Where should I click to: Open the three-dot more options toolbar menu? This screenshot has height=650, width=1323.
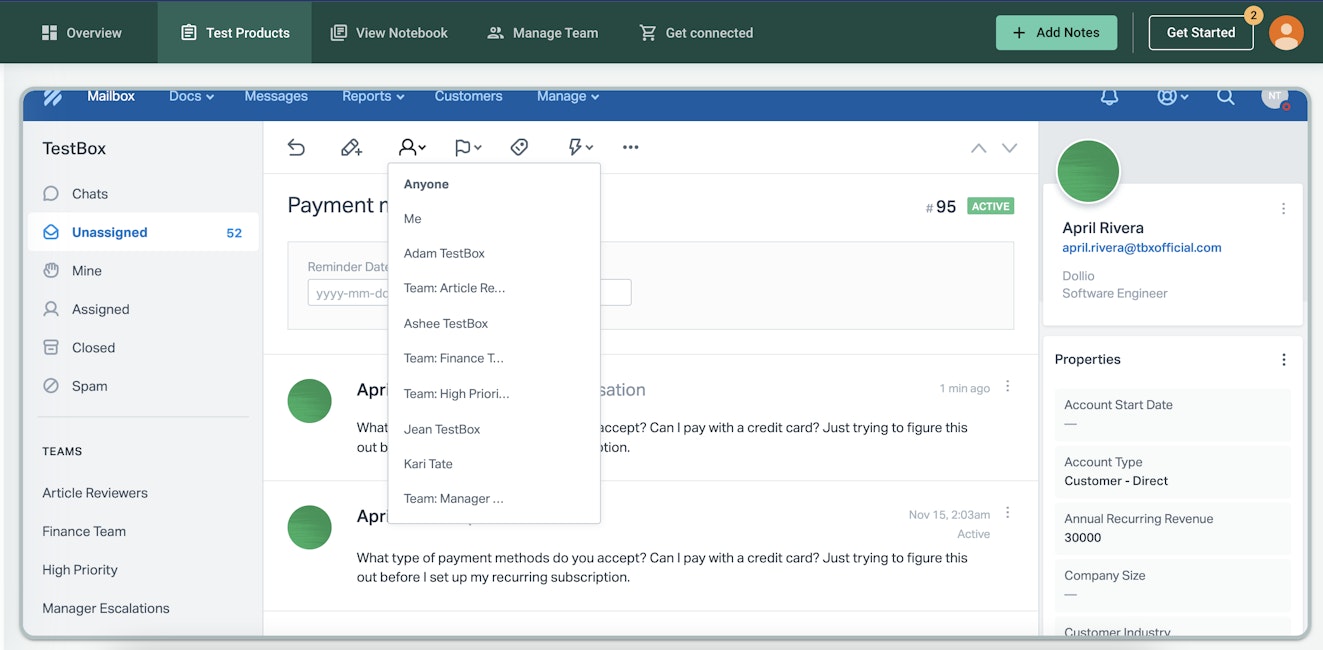(x=630, y=148)
